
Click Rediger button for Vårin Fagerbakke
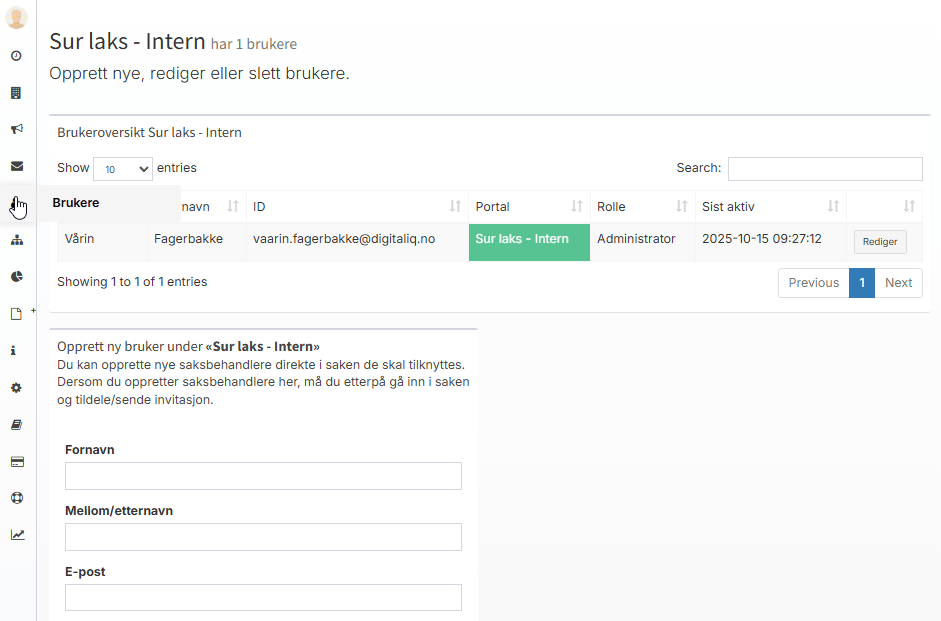click(880, 242)
